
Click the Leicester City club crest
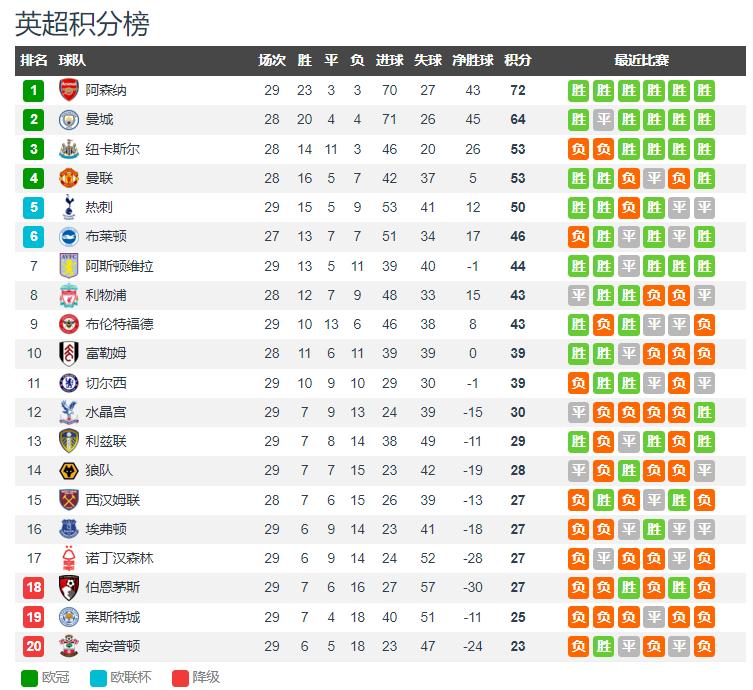[x=69, y=617]
